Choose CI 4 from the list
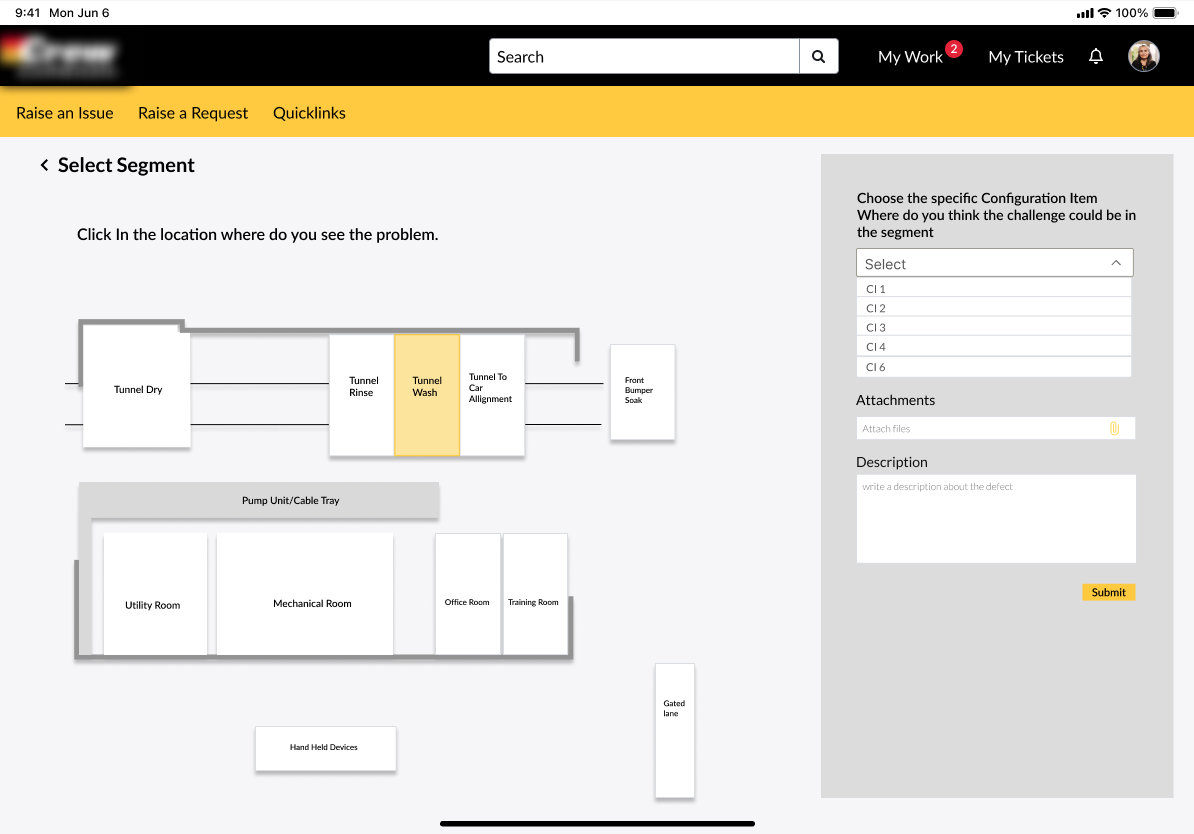The width and height of the screenshot is (1194, 834). (x=993, y=347)
